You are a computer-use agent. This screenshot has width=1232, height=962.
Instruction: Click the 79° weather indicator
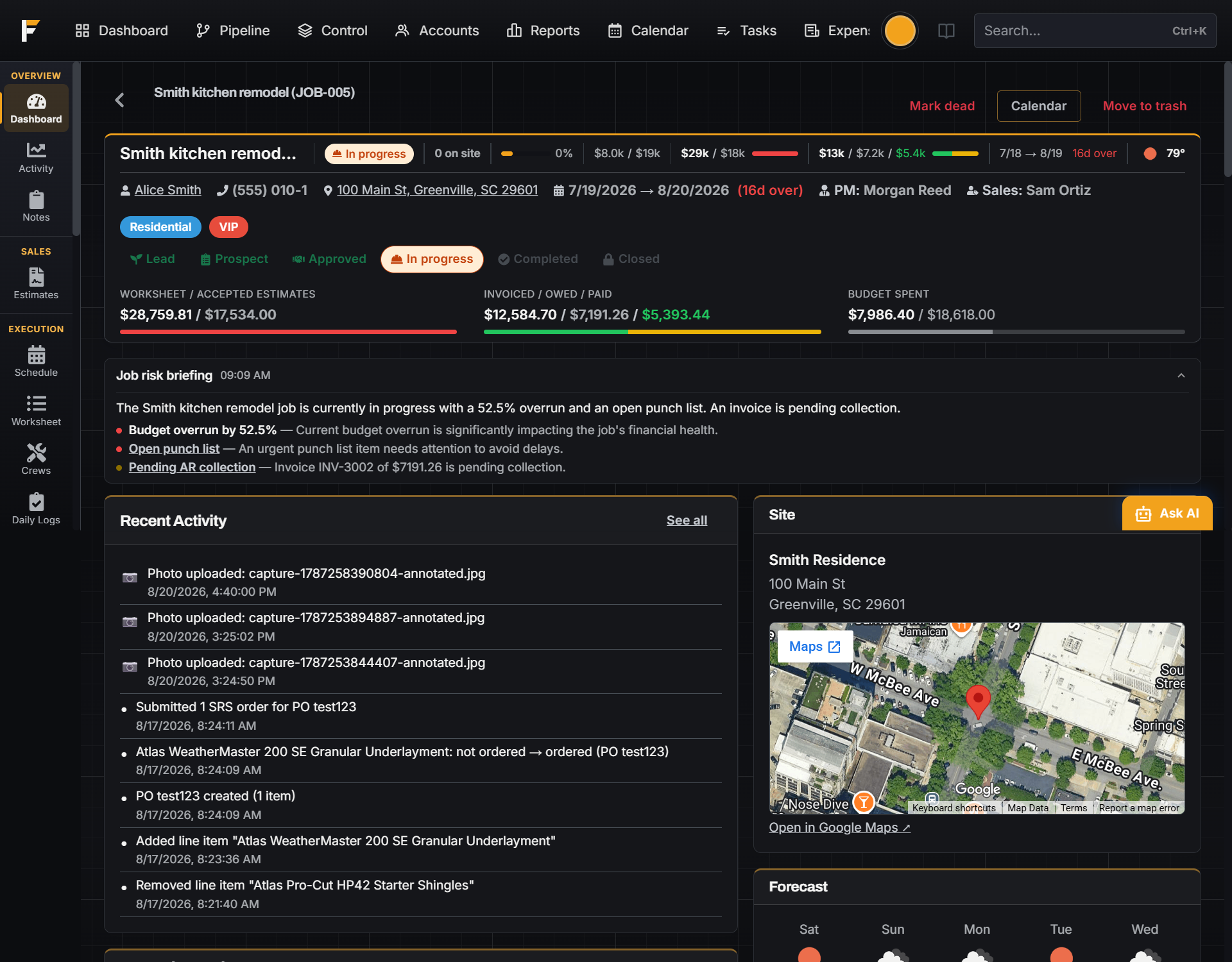[1165, 153]
